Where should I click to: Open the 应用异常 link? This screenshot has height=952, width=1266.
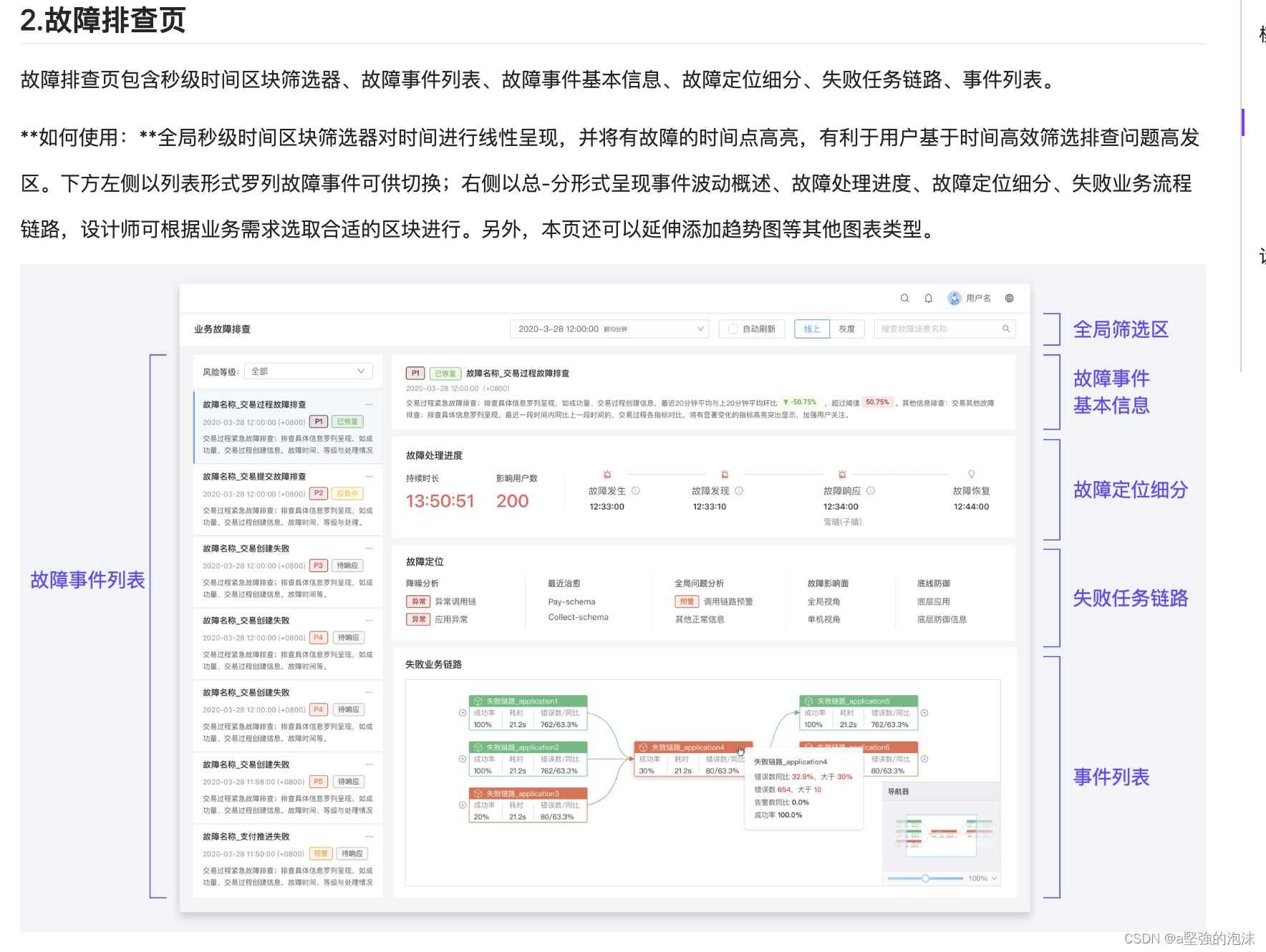451,620
